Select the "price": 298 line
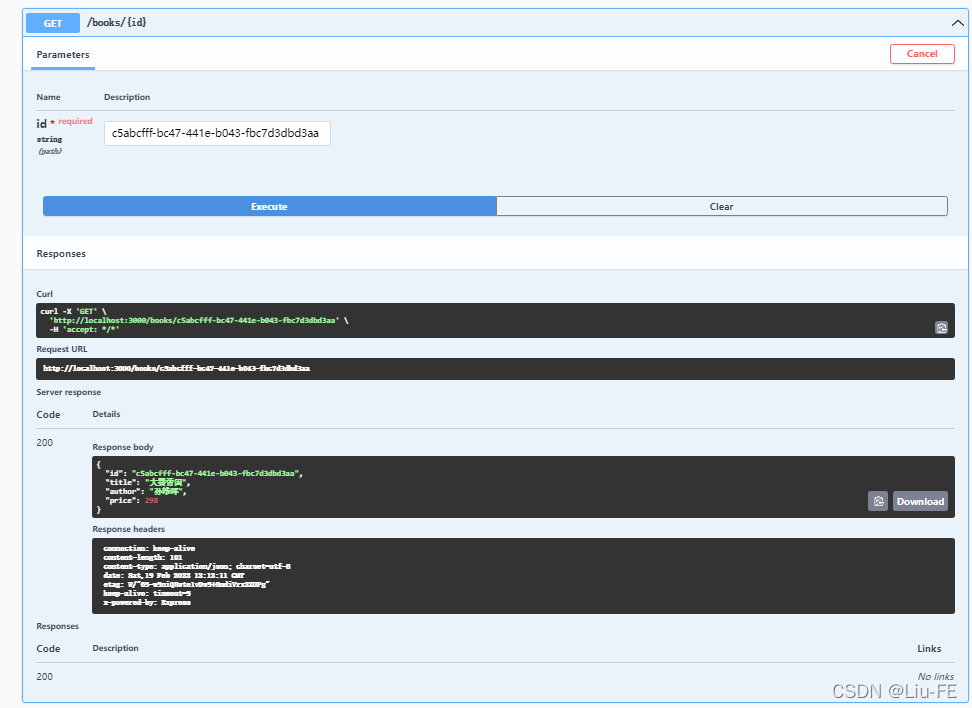The height and width of the screenshot is (708, 972). pyautogui.click(x=131, y=500)
